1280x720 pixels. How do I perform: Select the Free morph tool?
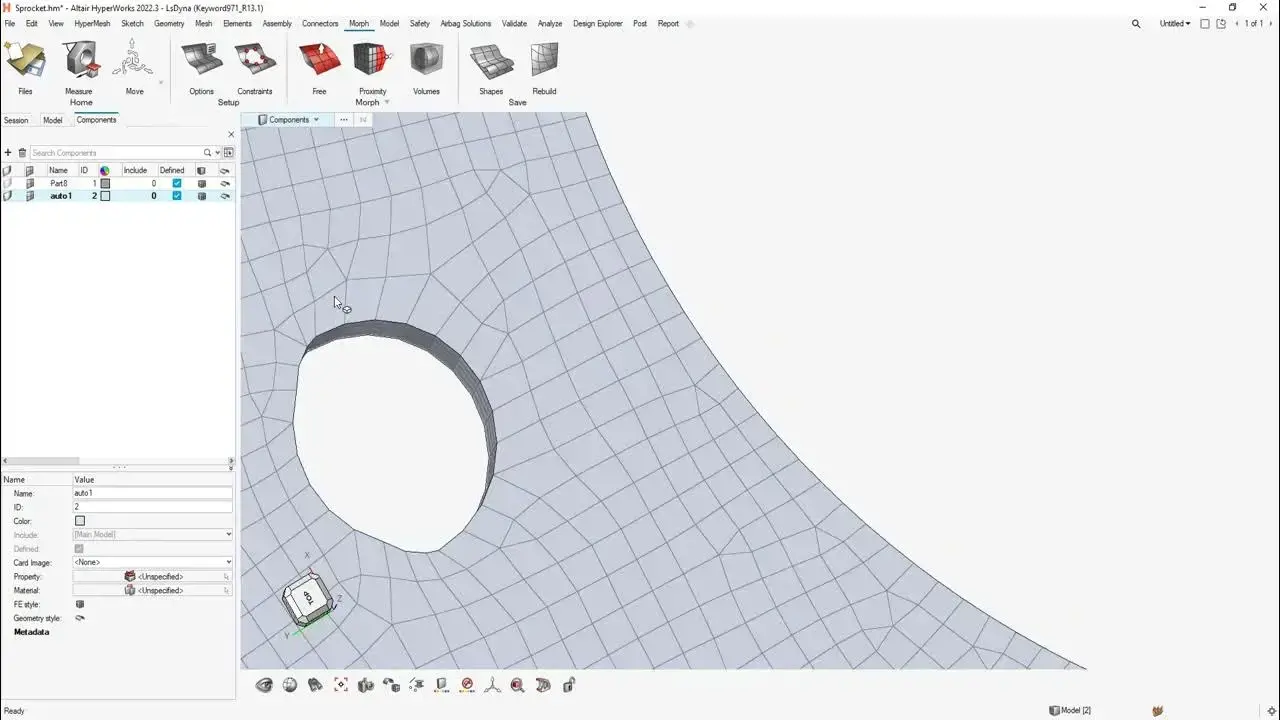point(319,66)
